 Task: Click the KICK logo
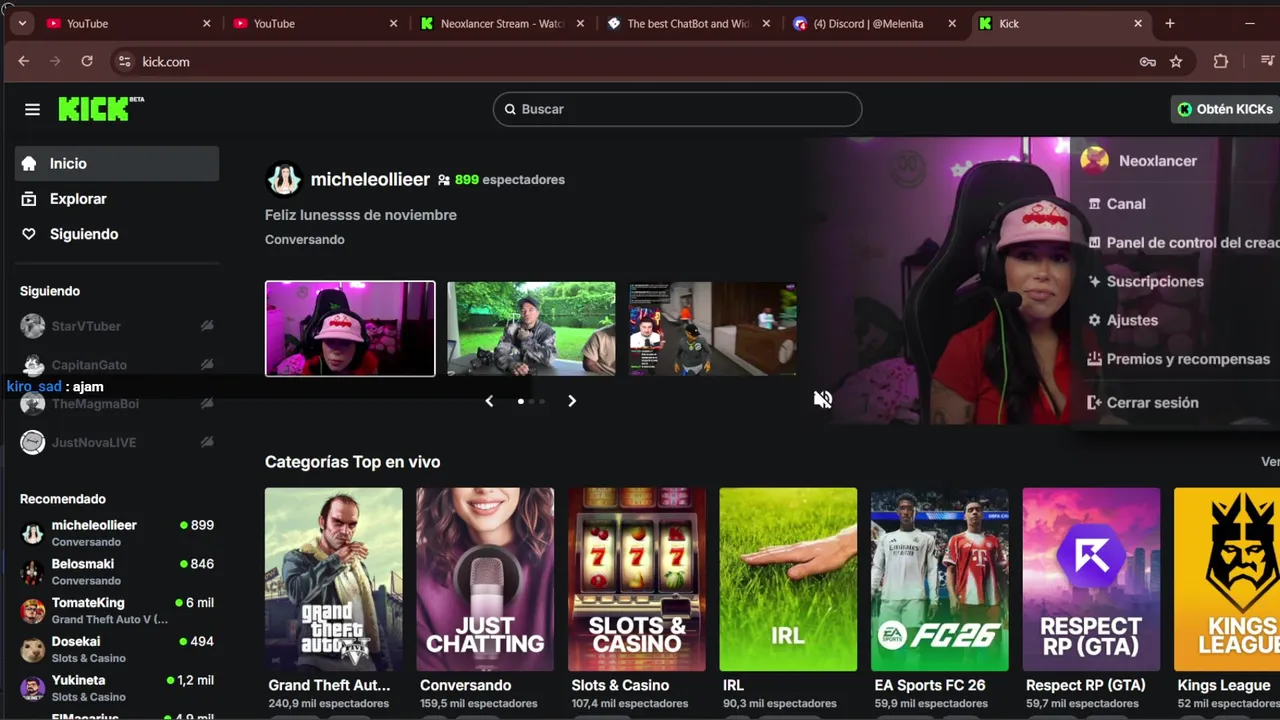[101, 108]
